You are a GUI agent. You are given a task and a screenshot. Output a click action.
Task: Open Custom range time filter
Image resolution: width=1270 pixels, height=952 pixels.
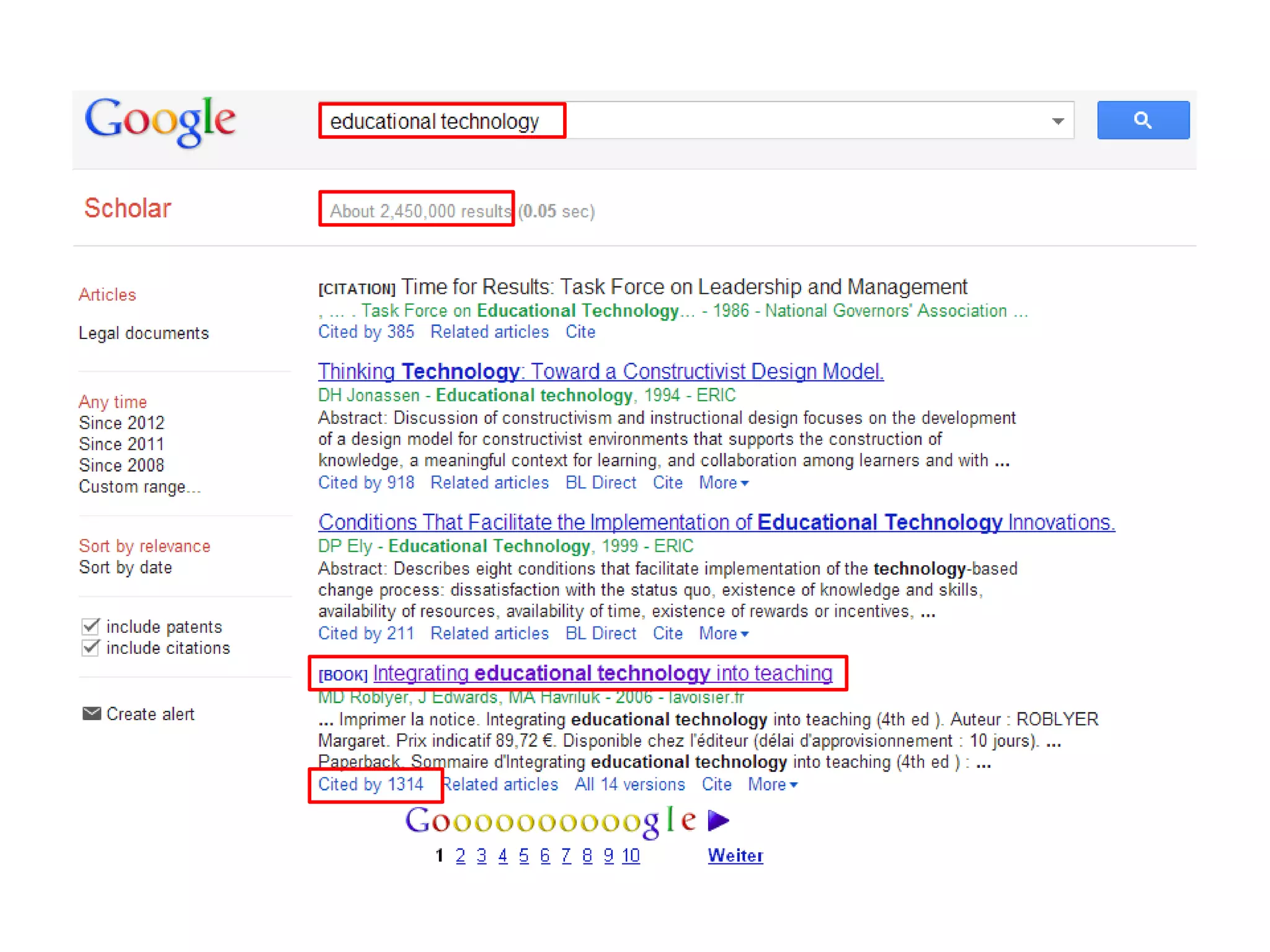point(140,487)
